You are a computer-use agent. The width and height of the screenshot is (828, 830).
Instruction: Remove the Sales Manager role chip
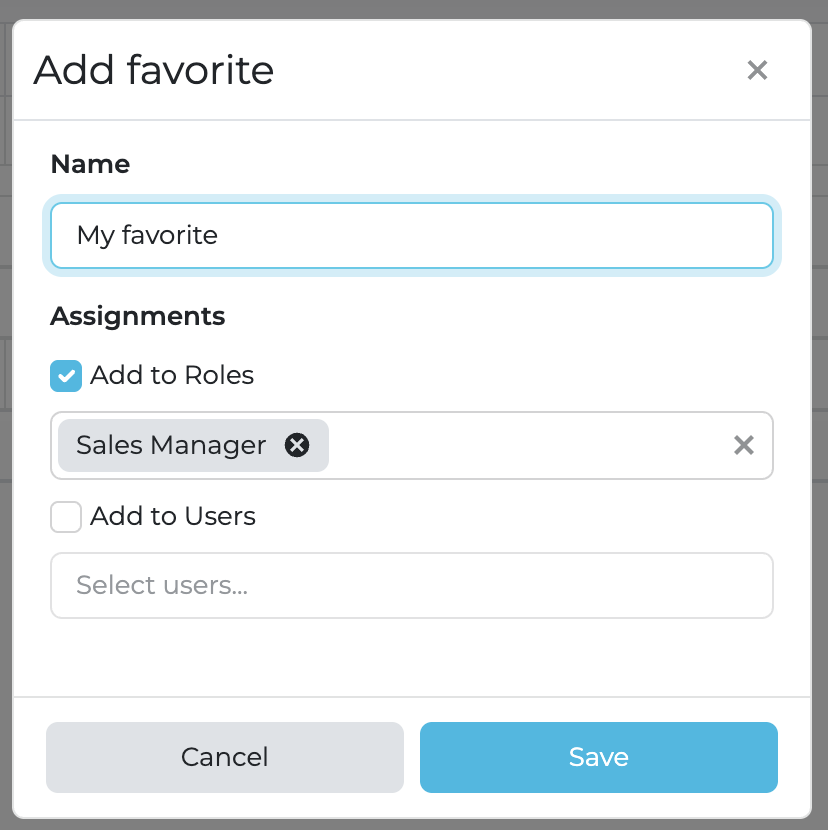[297, 445]
